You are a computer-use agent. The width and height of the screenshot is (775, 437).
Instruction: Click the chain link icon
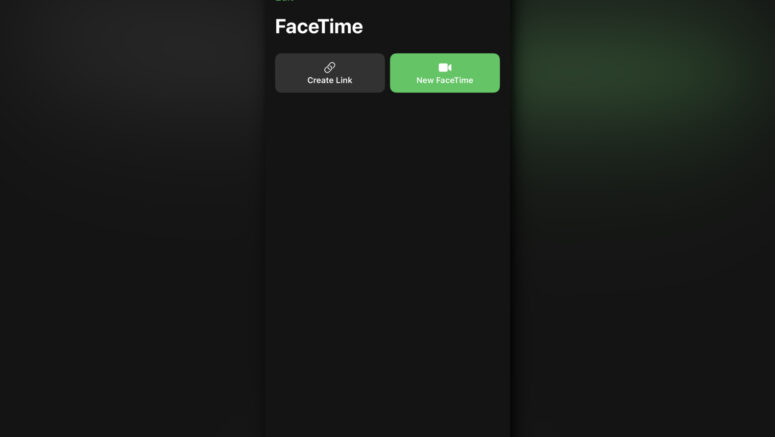[x=330, y=67]
